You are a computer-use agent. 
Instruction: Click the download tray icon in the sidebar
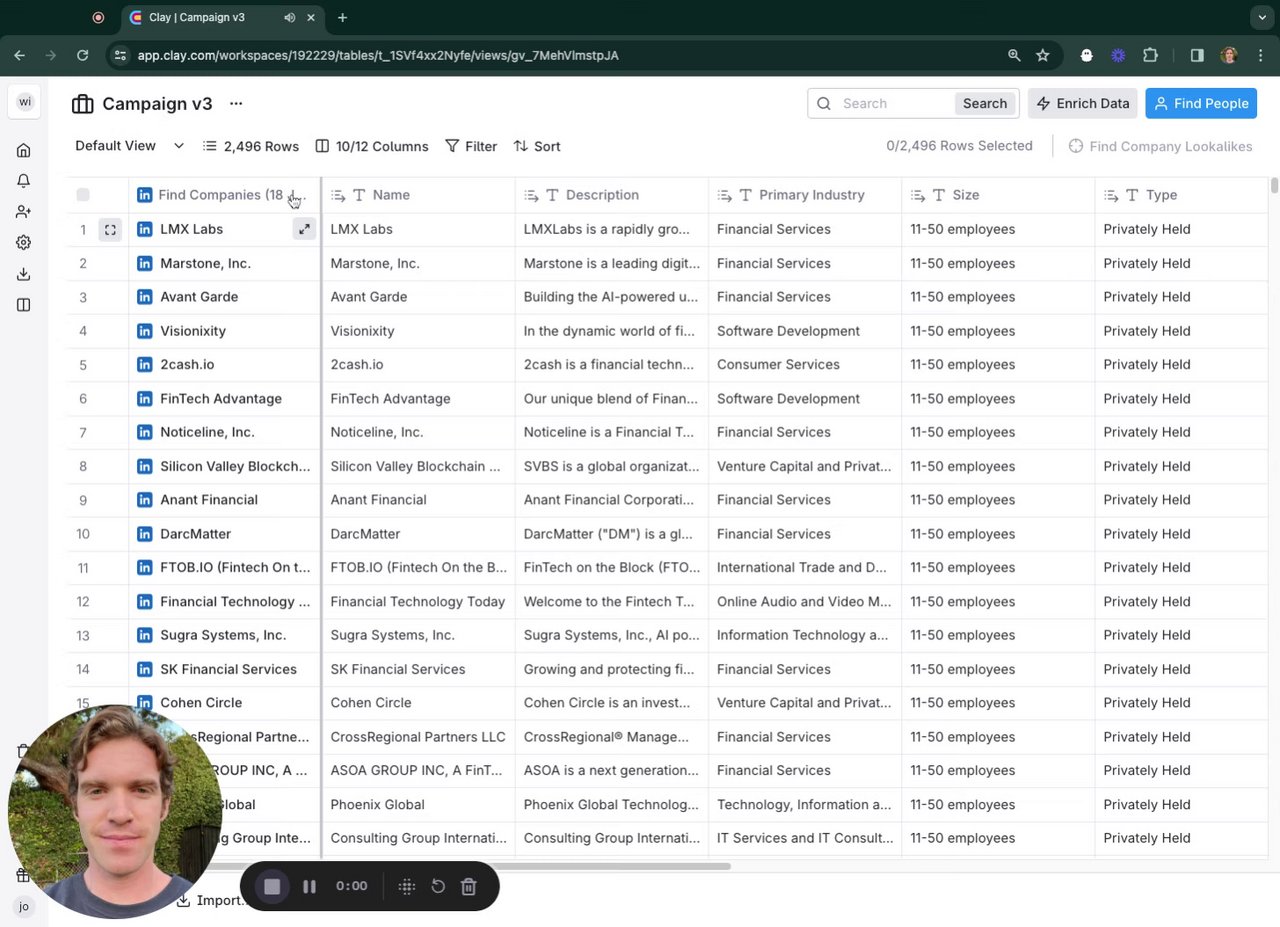tap(23, 274)
